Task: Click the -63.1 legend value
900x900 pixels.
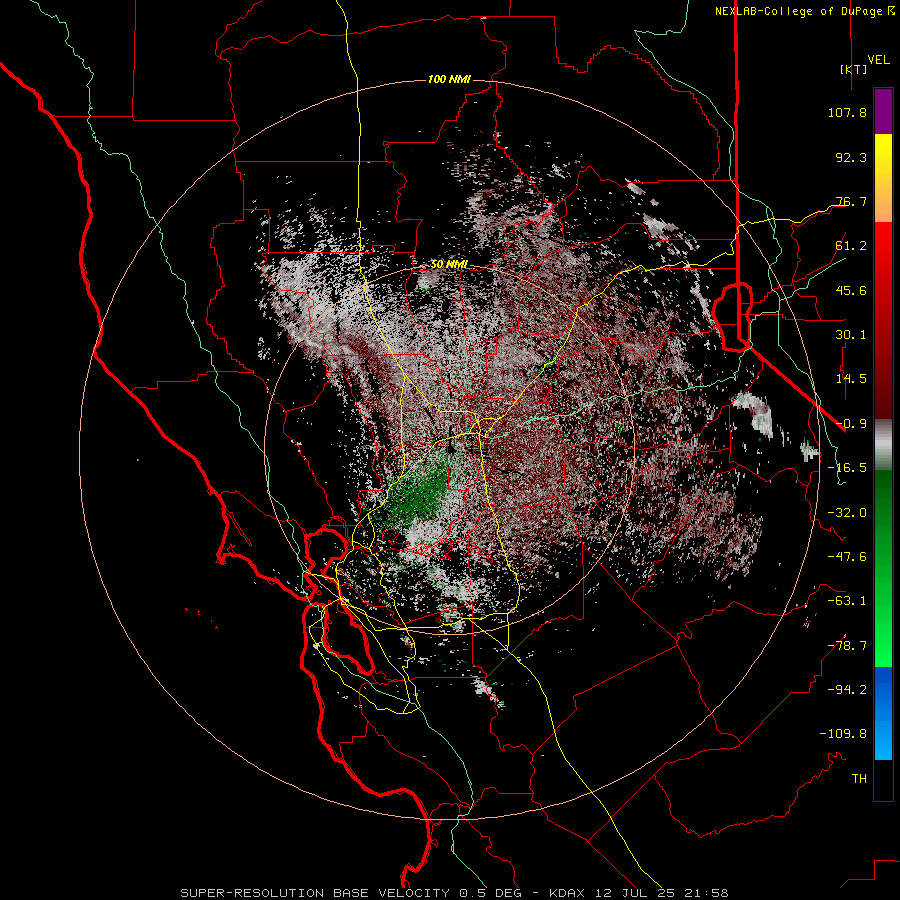Action: coord(847,601)
